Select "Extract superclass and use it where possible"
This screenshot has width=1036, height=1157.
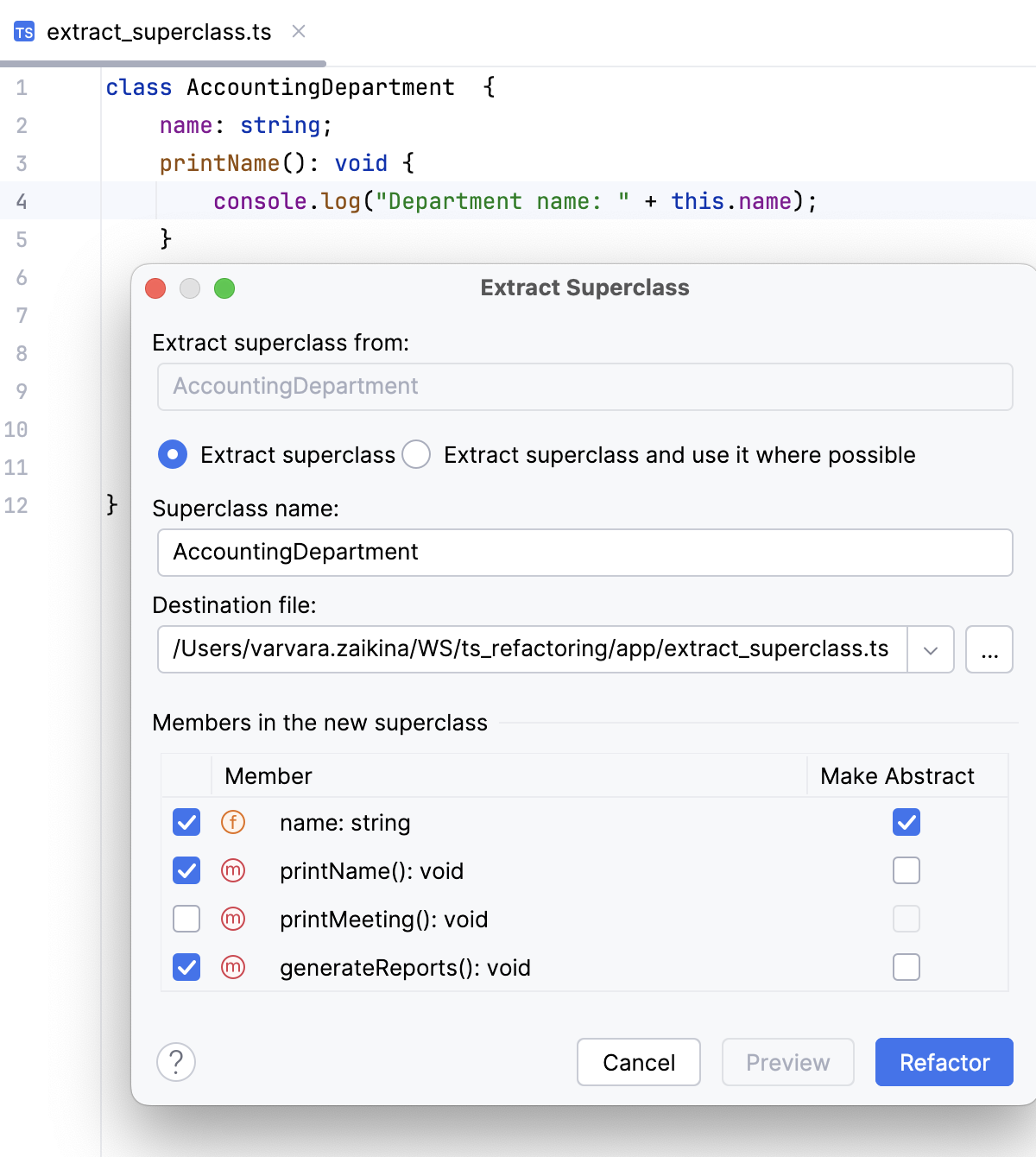416,454
